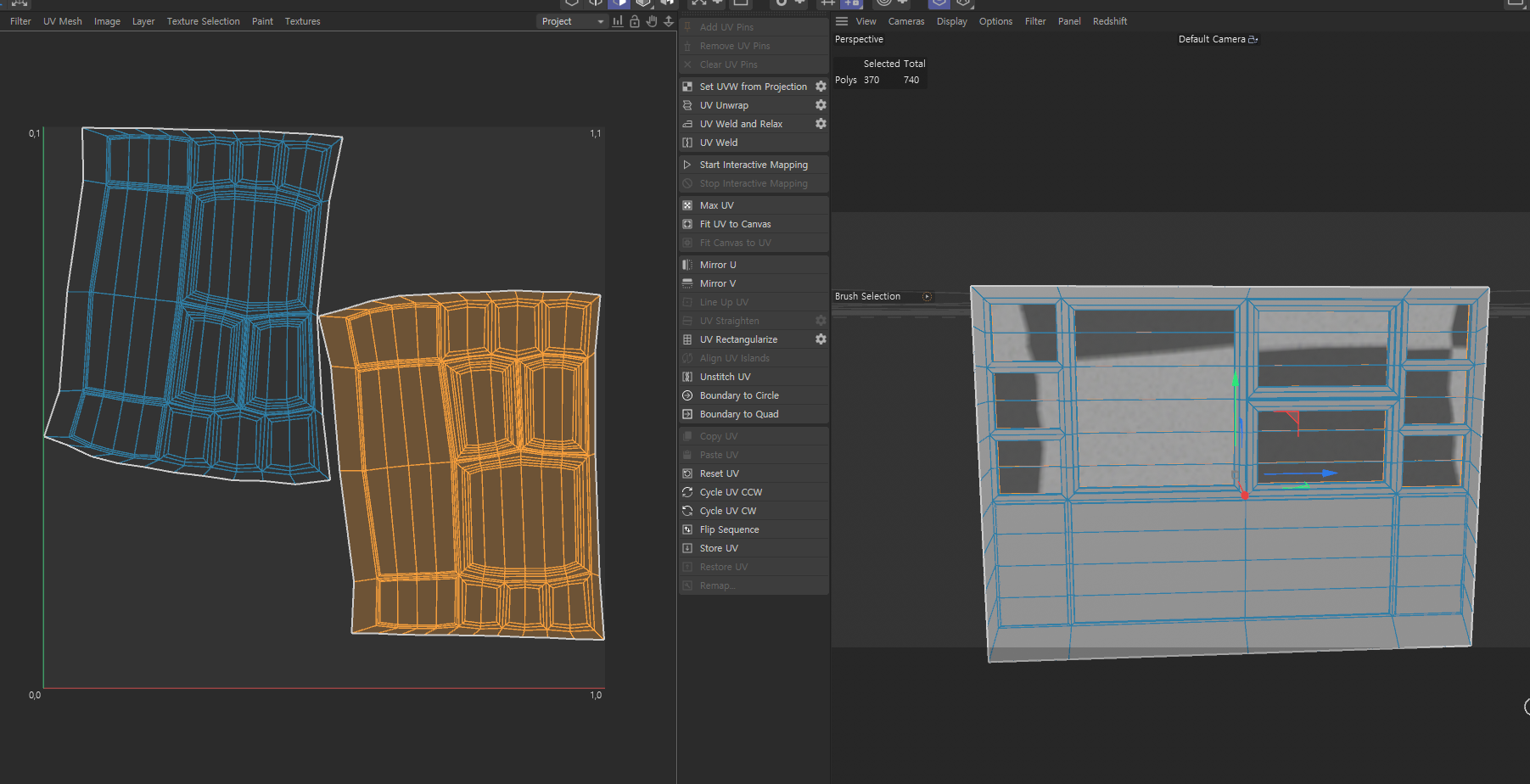
Task: Open the Texture Selection menu
Action: pos(203,21)
